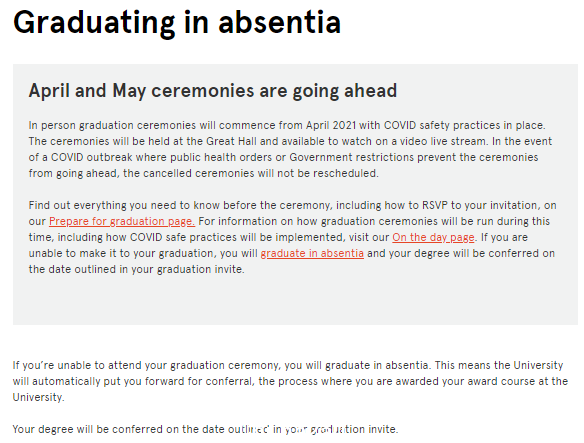Click the words "Great Hall" in the notice
The width and height of the screenshot is (584, 443).
pyautogui.click(x=231, y=142)
